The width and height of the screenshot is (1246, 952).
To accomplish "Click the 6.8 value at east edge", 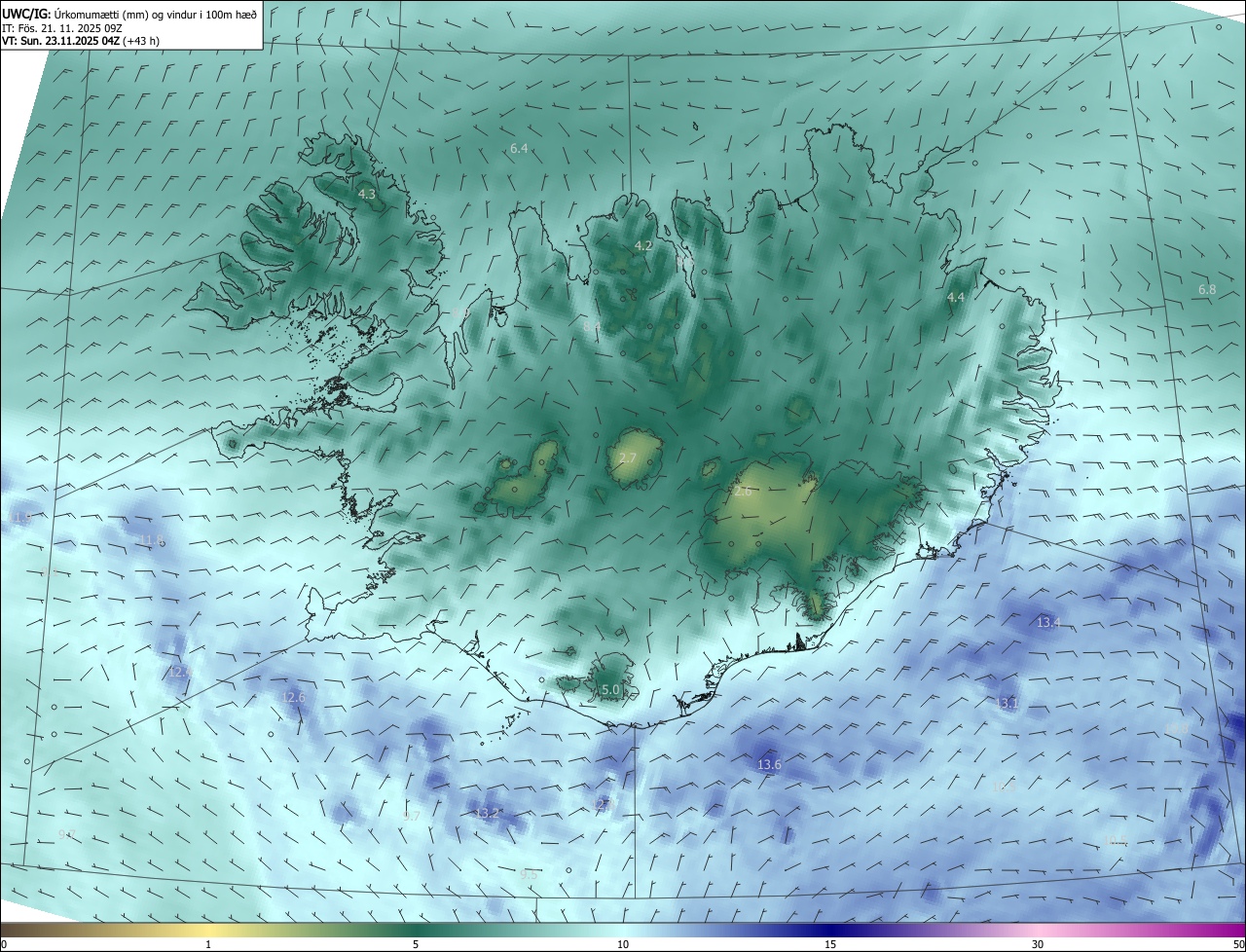I will (1207, 290).
